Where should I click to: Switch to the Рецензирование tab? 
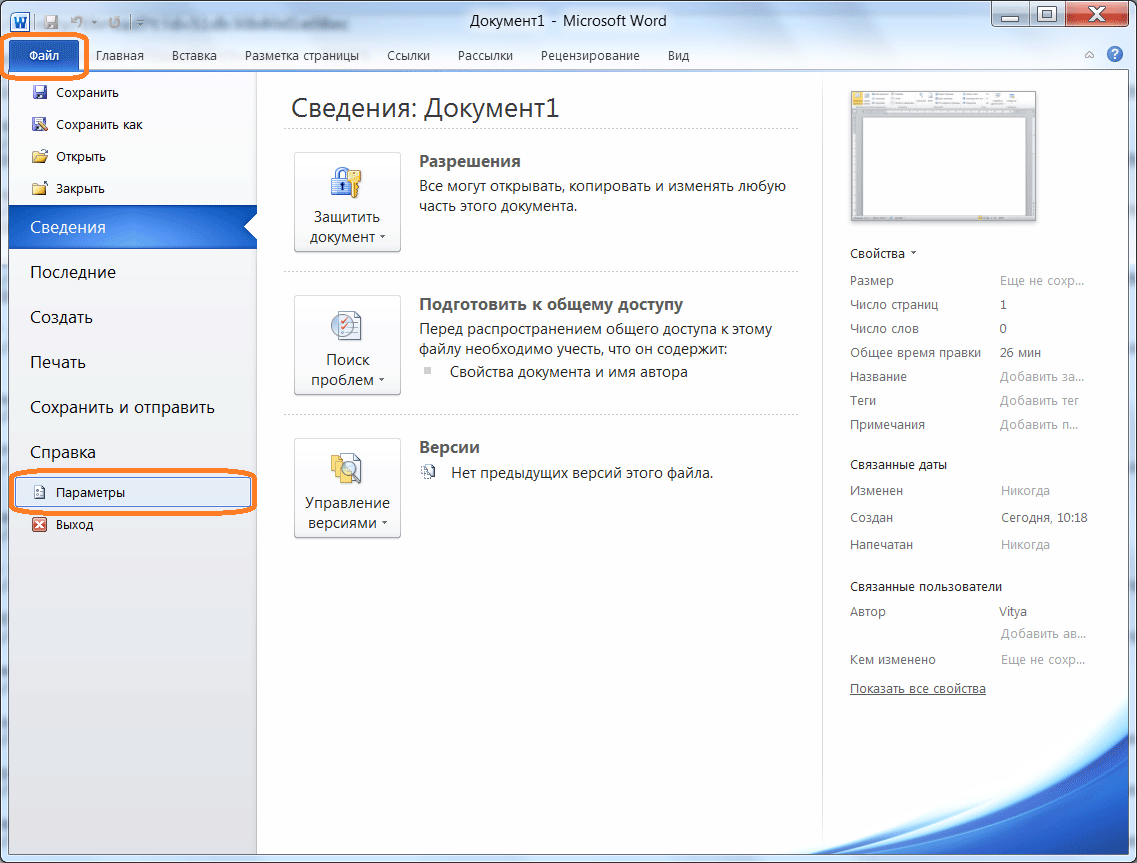(590, 56)
